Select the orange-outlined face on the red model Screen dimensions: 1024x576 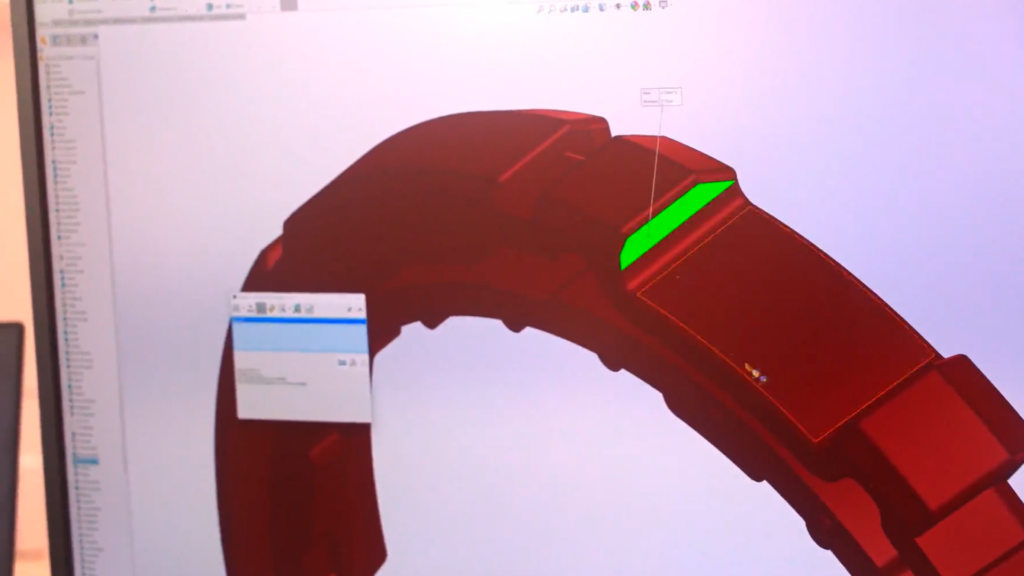[x=787, y=323]
